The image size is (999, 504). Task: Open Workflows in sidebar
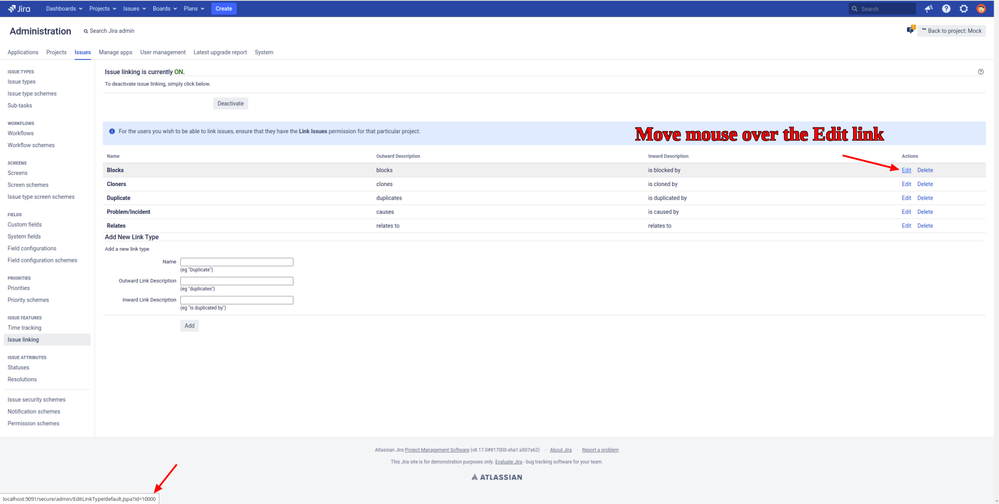[20, 133]
